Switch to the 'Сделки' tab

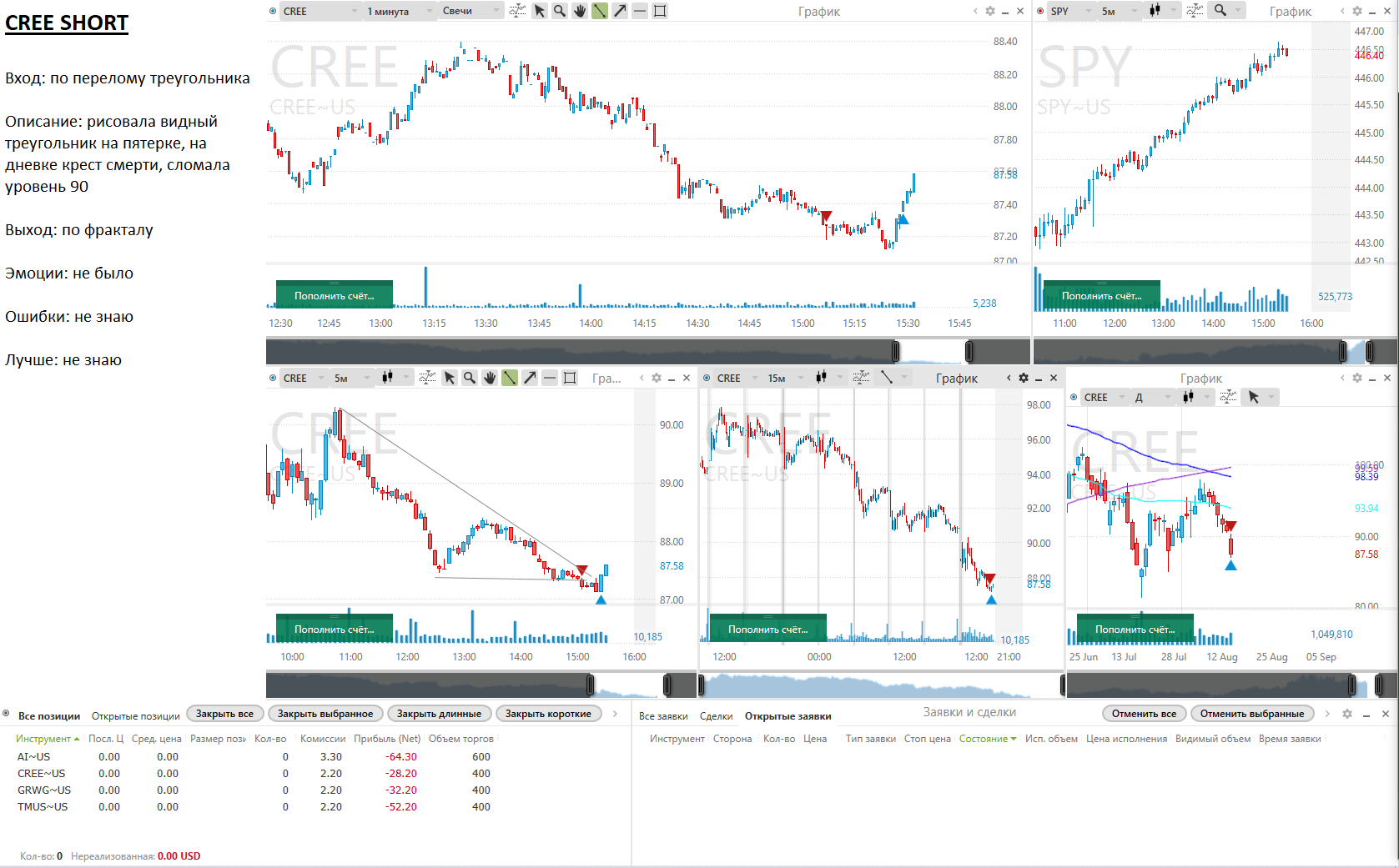(716, 716)
